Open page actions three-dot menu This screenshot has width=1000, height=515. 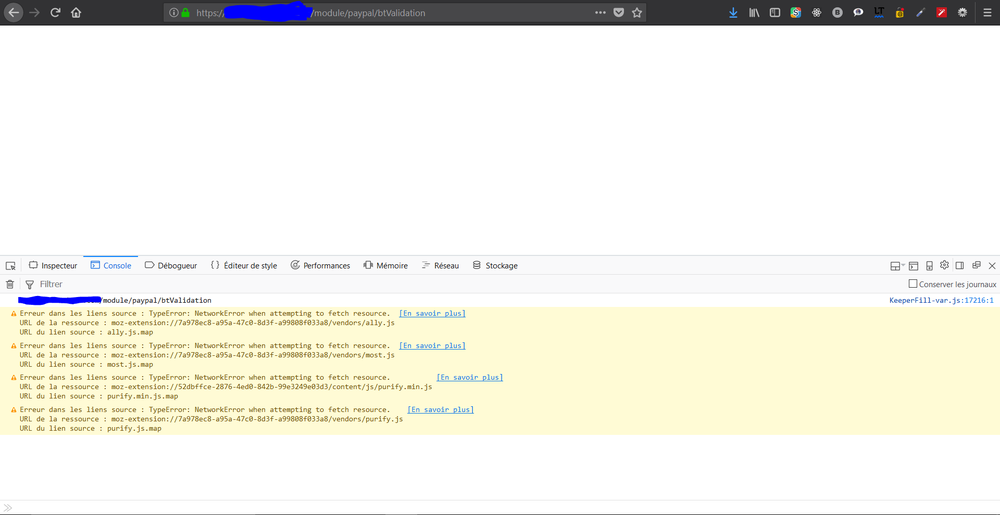600,12
